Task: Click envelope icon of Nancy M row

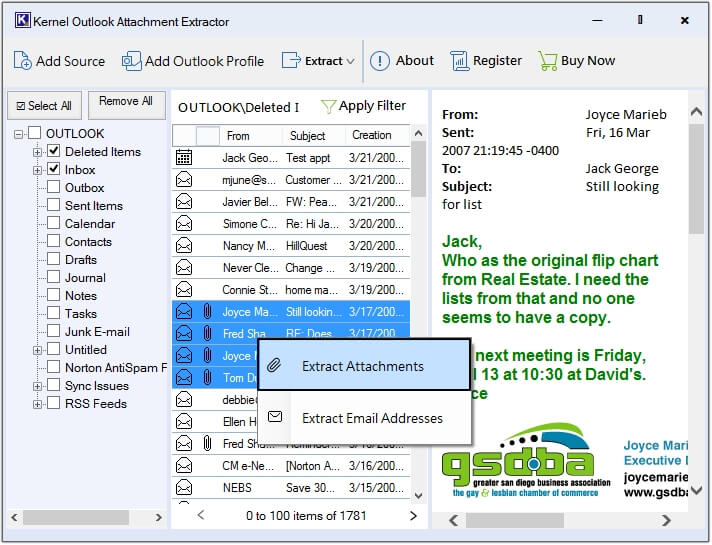Action: click(184, 246)
